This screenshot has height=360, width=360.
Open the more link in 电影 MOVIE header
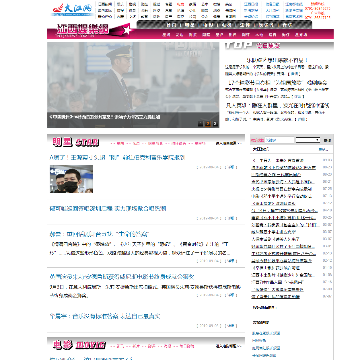click(x=228, y=346)
